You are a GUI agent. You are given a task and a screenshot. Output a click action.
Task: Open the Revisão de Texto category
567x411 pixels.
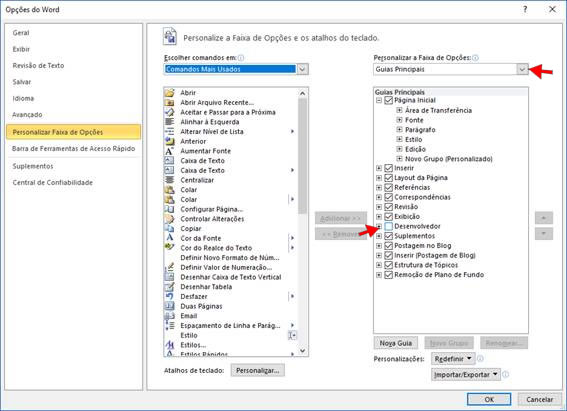click(x=38, y=66)
